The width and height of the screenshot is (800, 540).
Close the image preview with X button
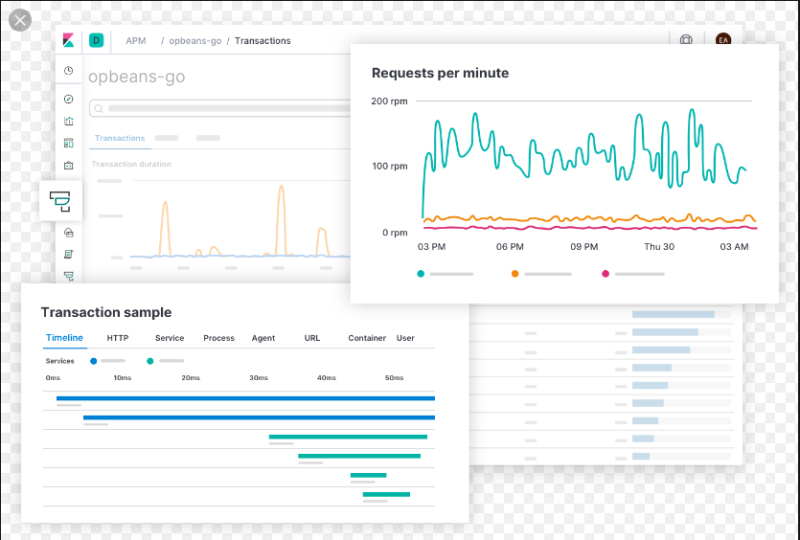(20, 19)
